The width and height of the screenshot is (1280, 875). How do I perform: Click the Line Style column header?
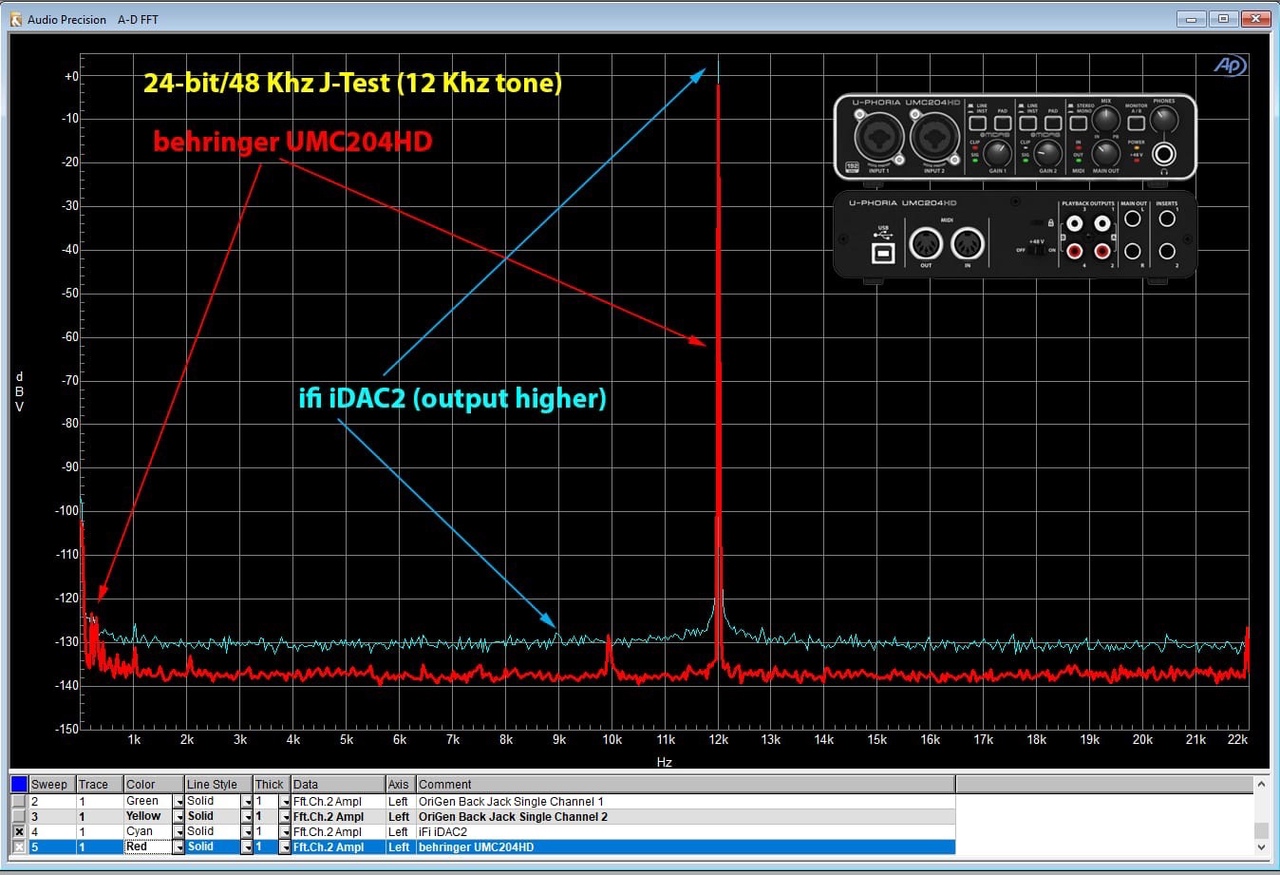click(x=218, y=784)
